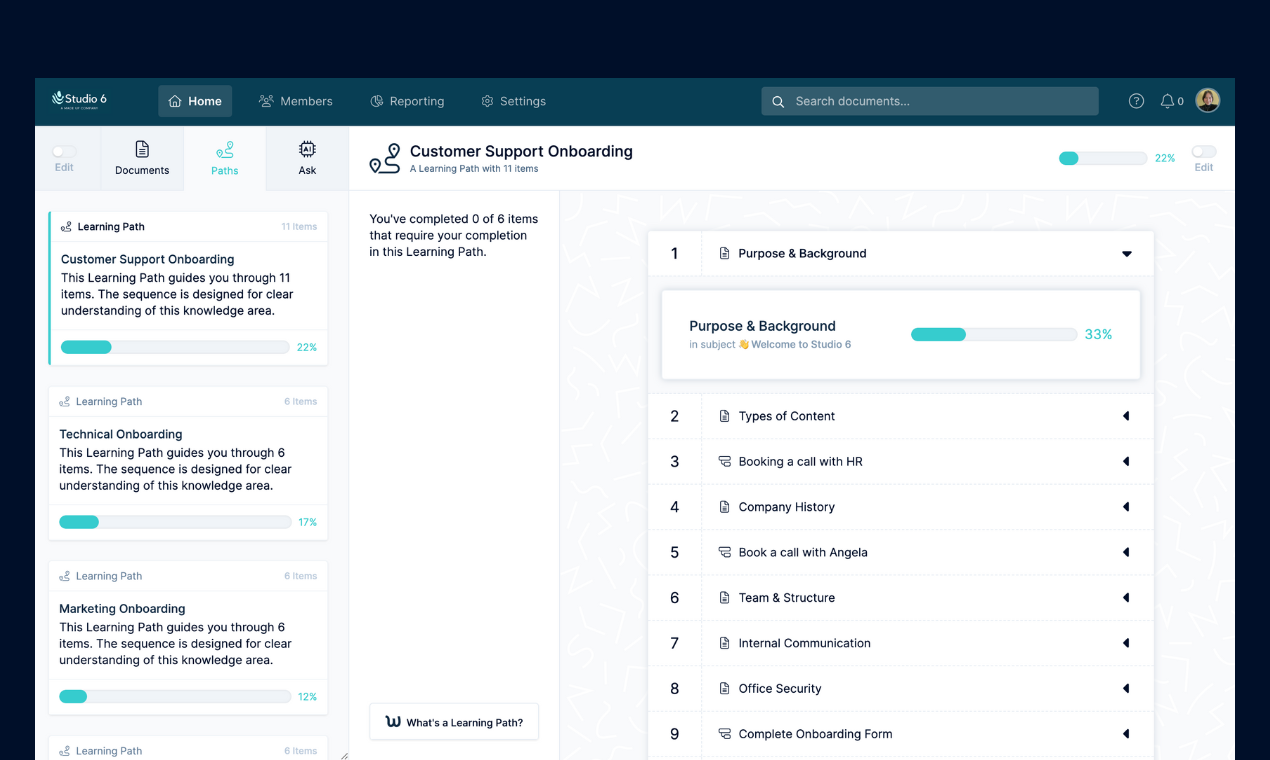Viewport: 1270px width, 760px height.
Task: Select the Paths icon in the left toolbar
Action: tap(224, 150)
